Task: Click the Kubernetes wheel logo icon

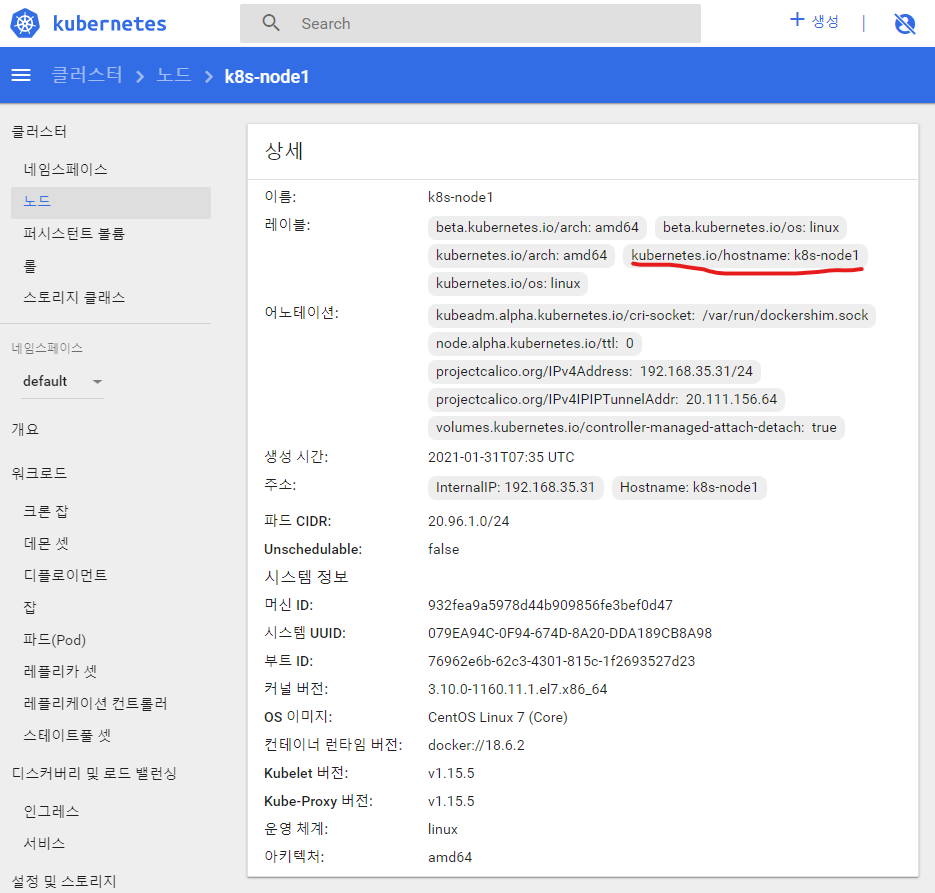Action: (25, 24)
